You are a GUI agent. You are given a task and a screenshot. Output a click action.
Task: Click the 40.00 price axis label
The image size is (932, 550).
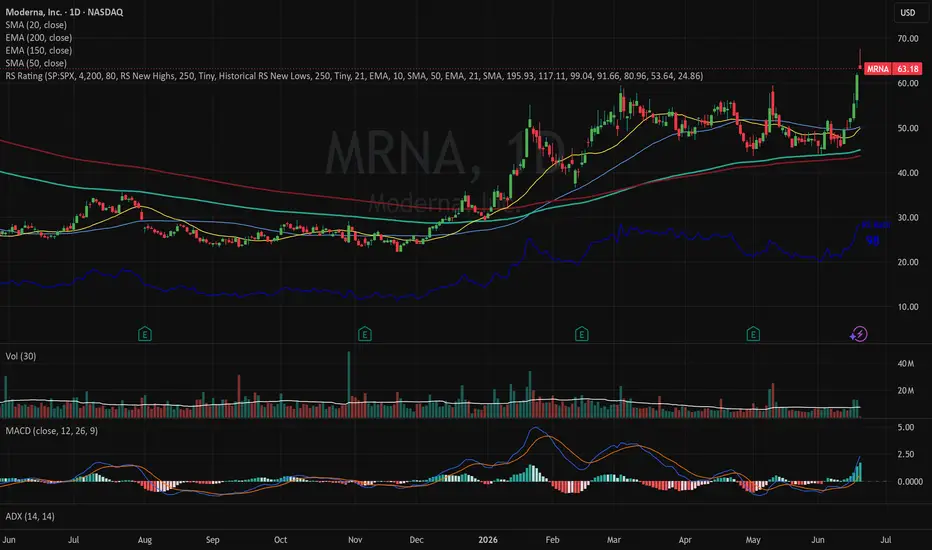pyautogui.click(x=908, y=173)
